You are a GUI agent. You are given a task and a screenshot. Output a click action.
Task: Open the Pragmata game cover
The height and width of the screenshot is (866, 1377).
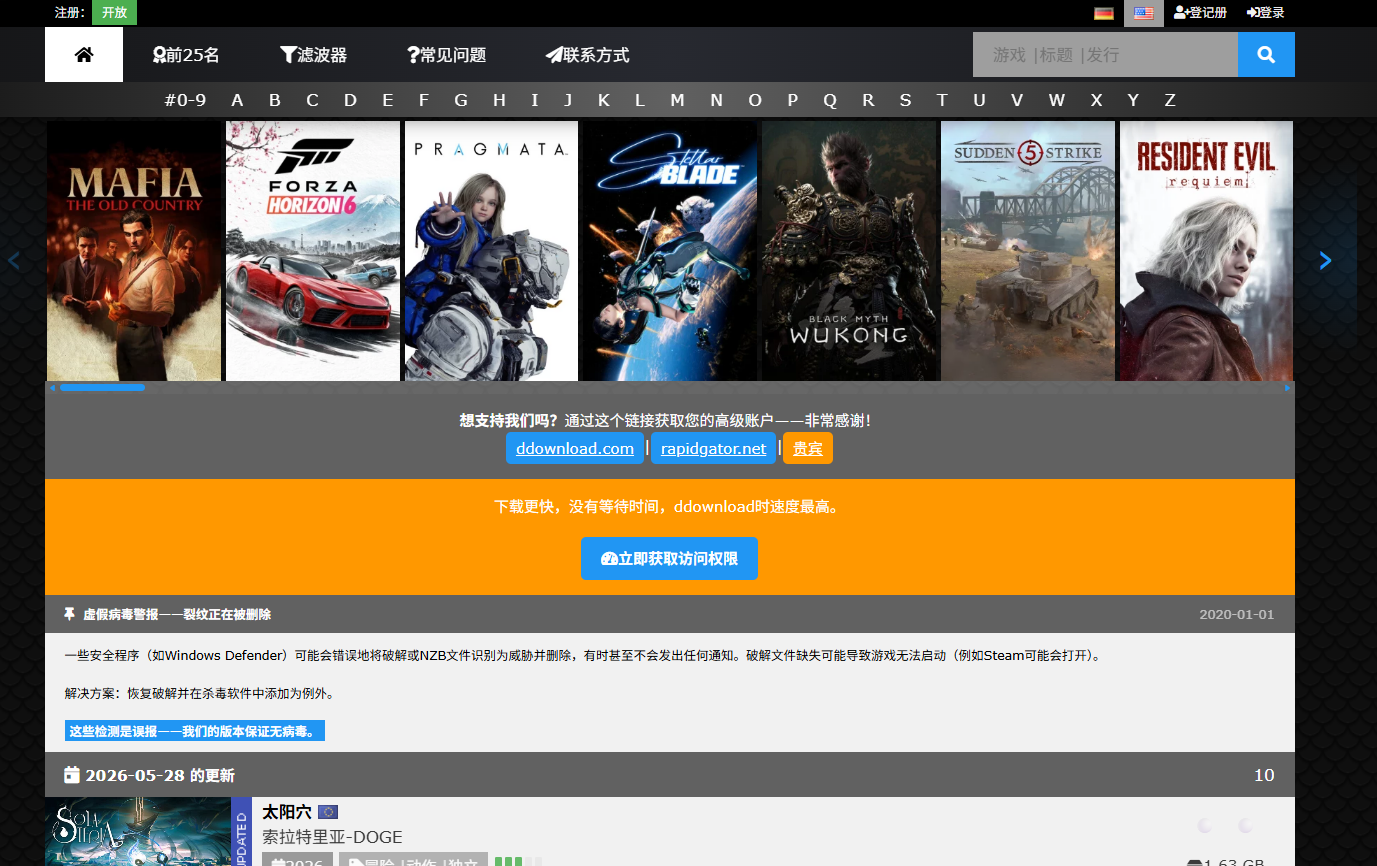coord(491,251)
